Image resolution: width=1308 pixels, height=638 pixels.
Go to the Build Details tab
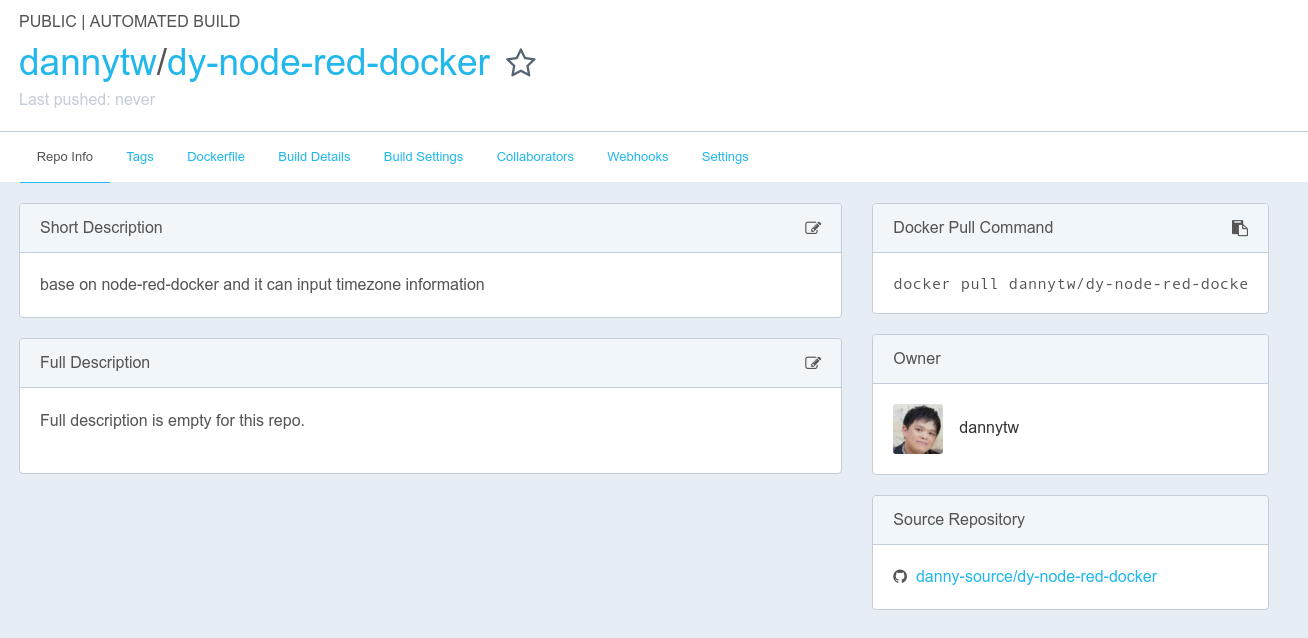point(314,157)
